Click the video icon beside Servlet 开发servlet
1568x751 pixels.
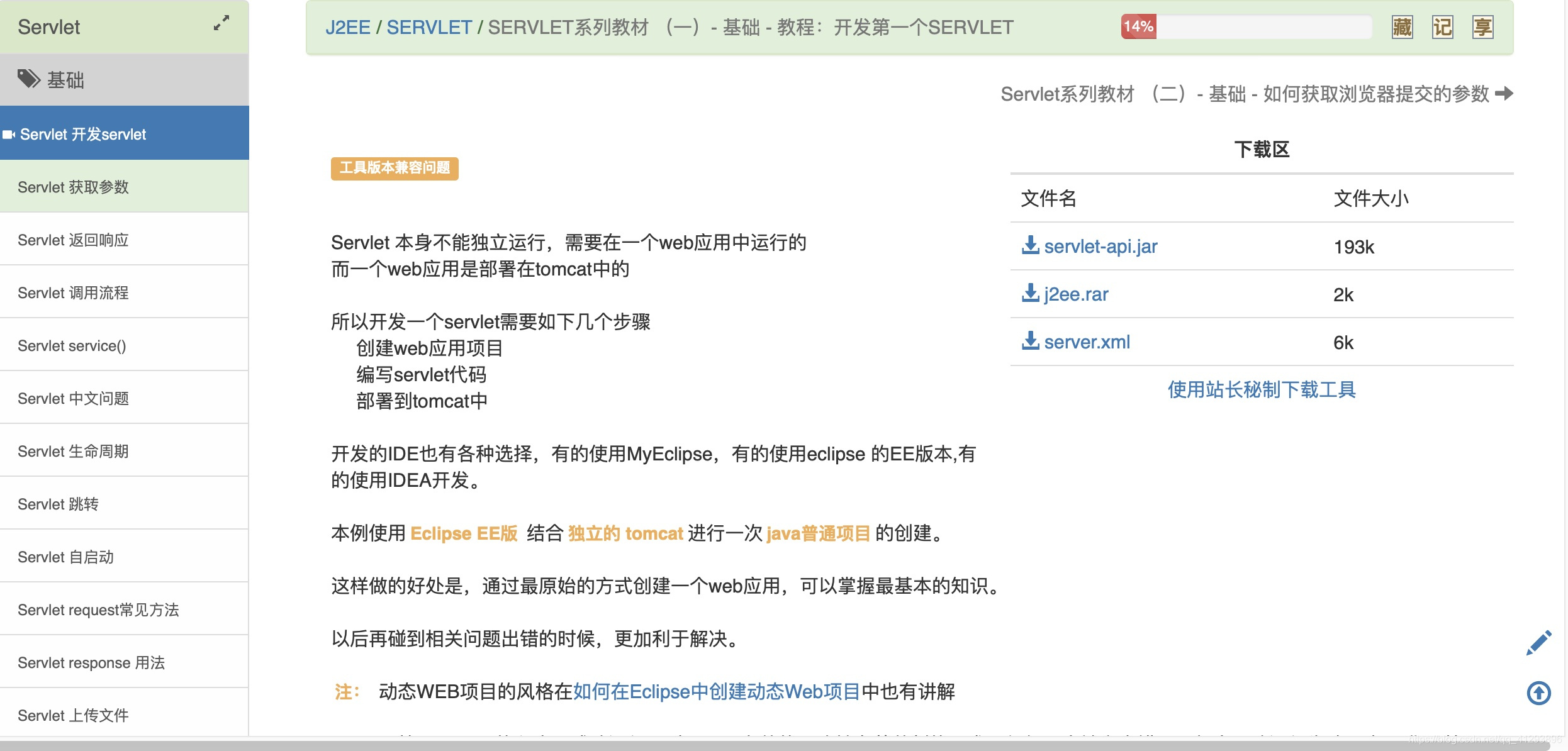tap(9, 134)
